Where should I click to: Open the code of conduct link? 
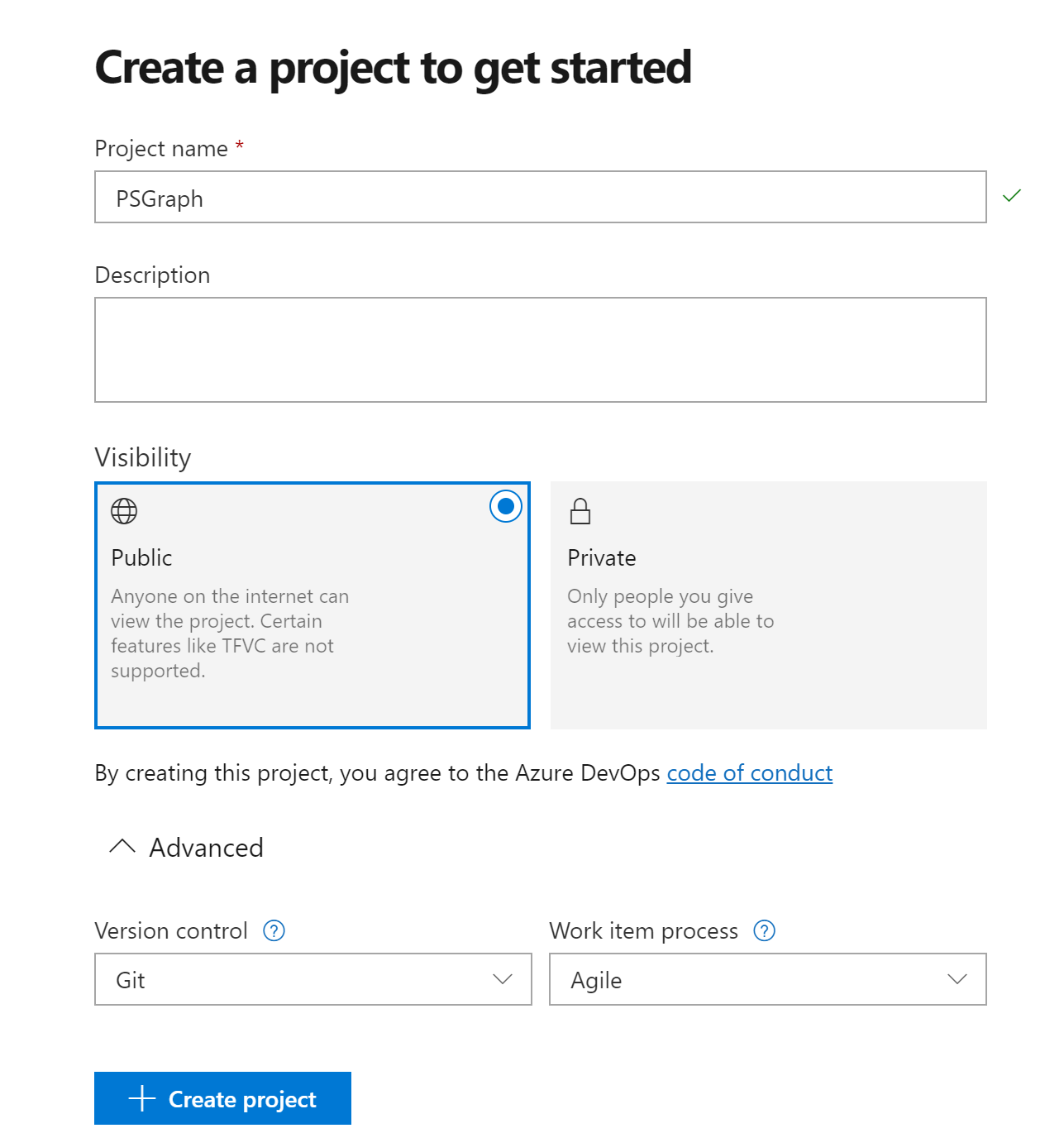pyautogui.click(x=750, y=772)
